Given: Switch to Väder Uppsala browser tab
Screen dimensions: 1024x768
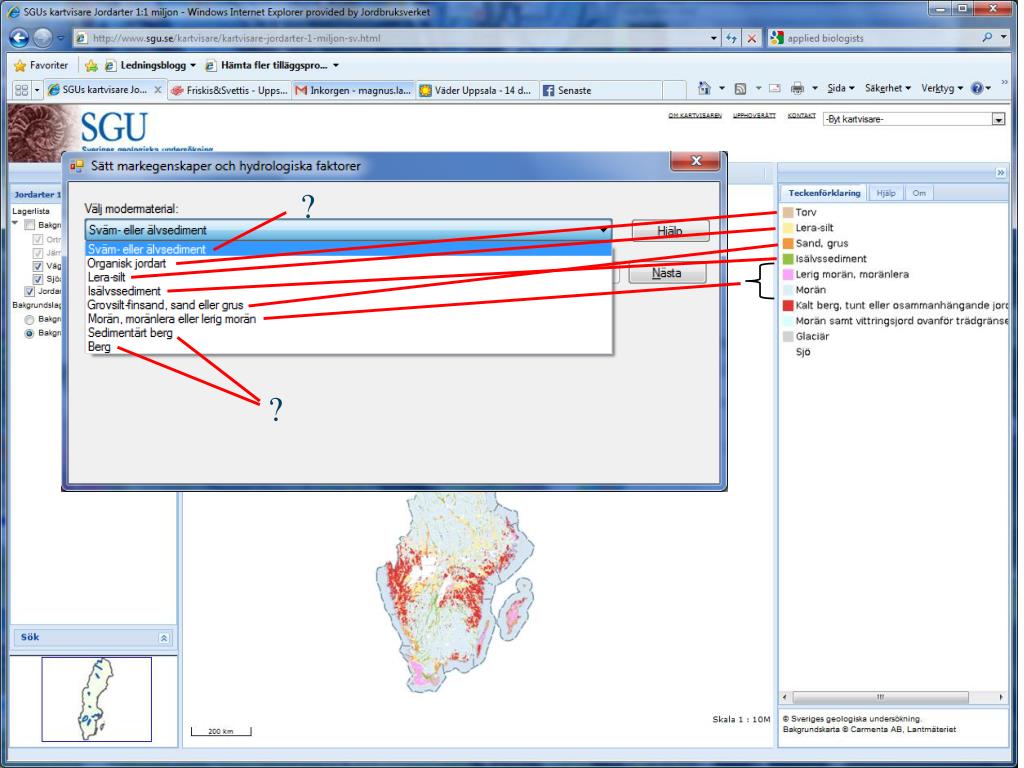Looking at the screenshot, I should 477,90.
